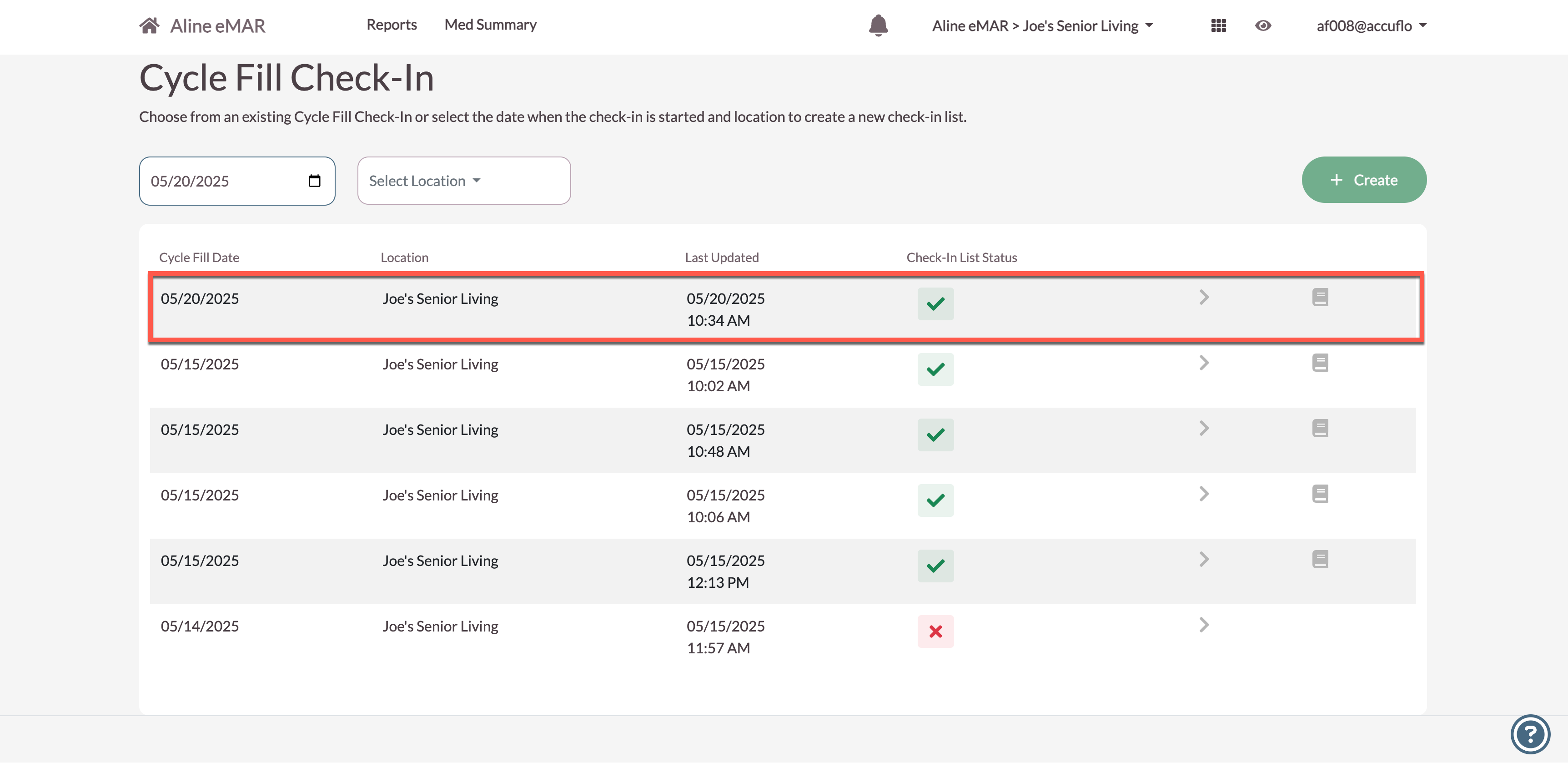The image size is (1568, 768).
Task: Toggle the eye visibility icon in the header
Action: point(1263,25)
